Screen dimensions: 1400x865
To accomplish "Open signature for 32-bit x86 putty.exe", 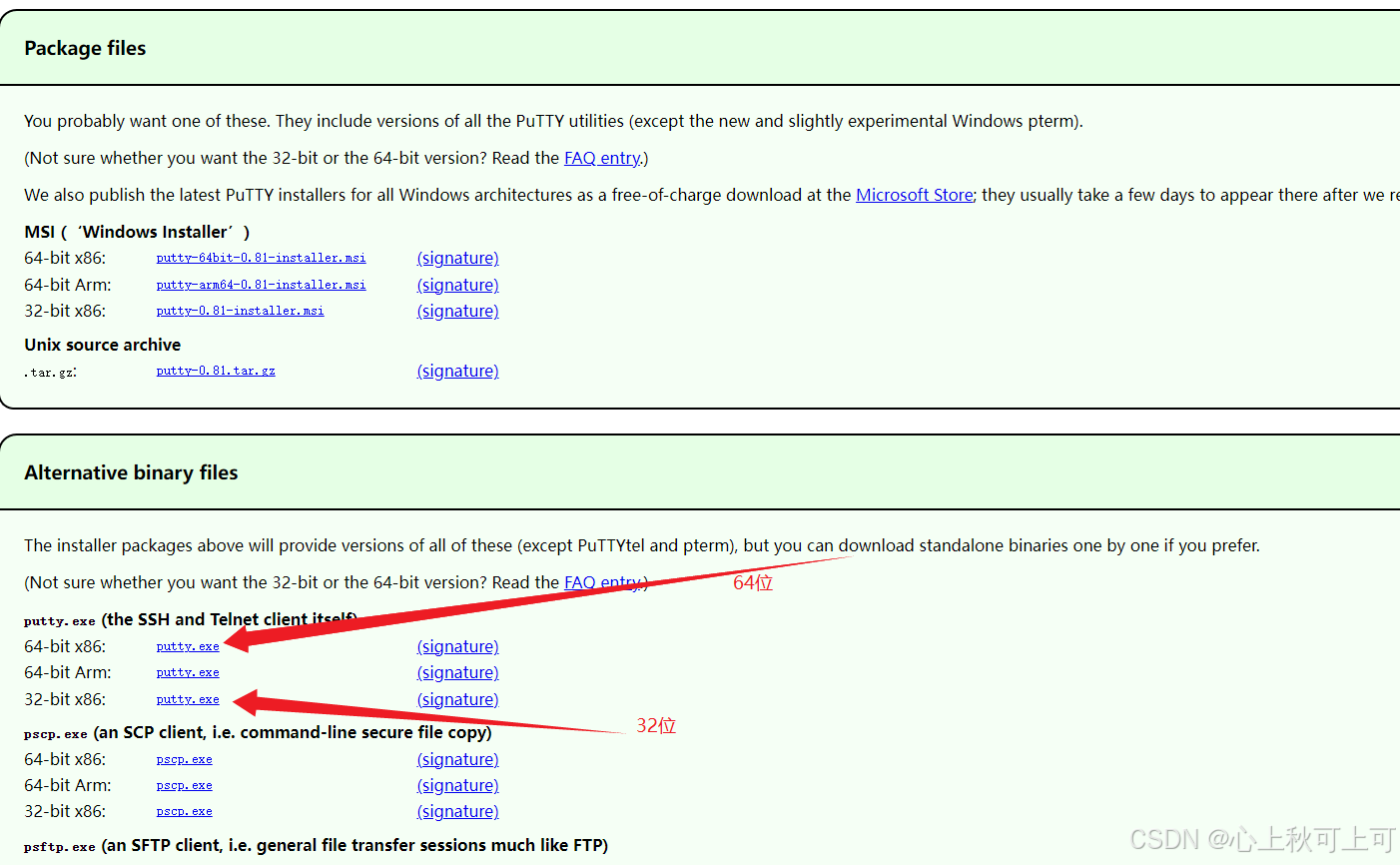I will [457, 699].
